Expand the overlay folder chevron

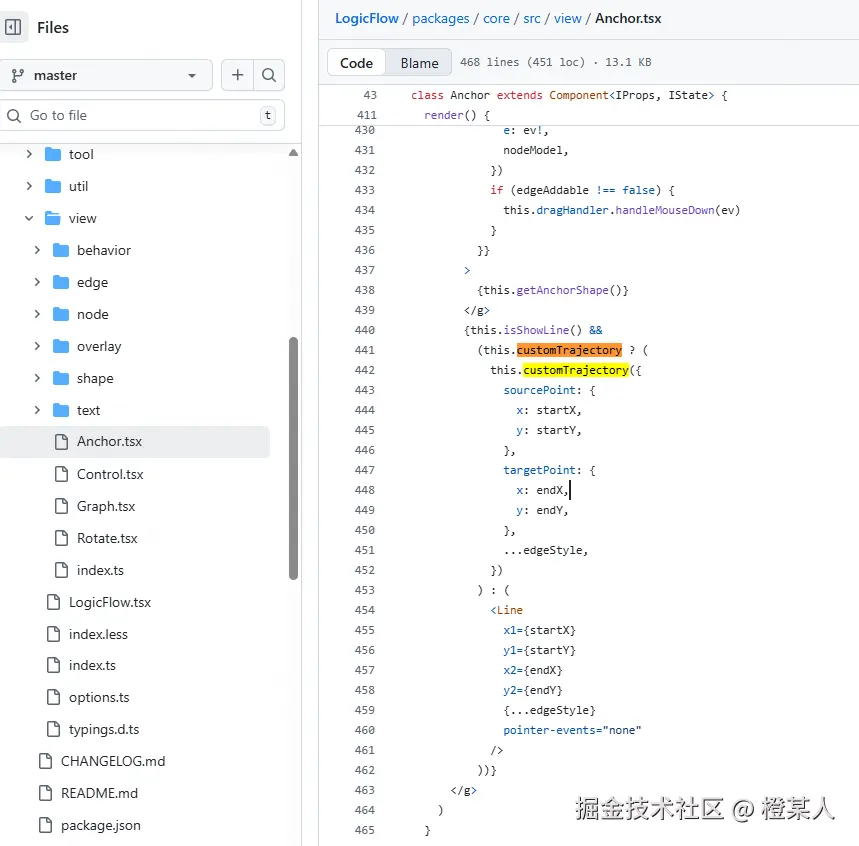tap(37, 346)
